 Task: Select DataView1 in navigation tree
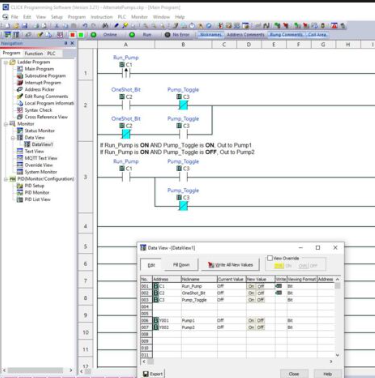pyautogui.click(x=42, y=144)
